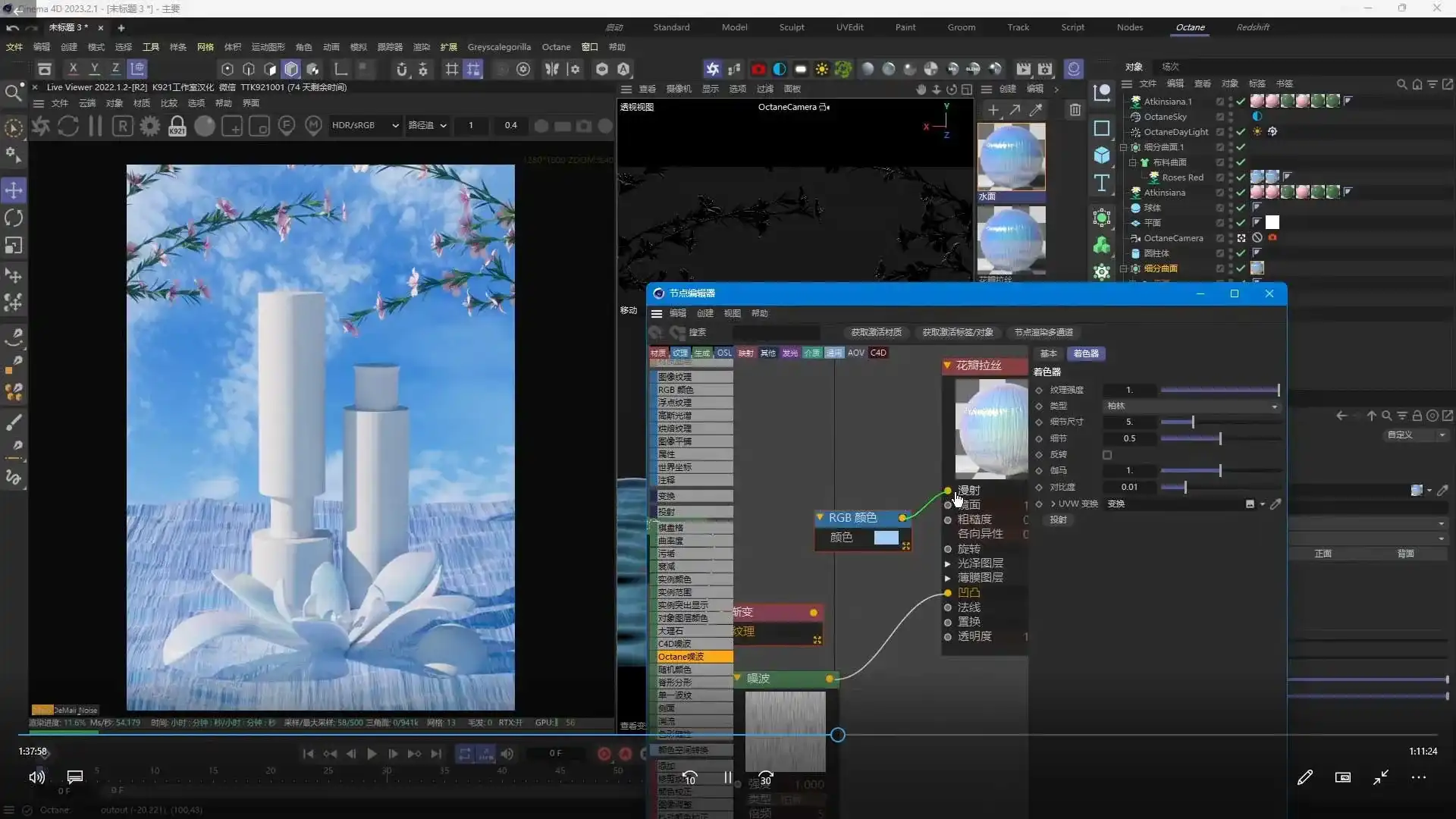1456x819 pixels.
Task: Open the HDR/sRGB dropdown in Live Viewer
Action: tap(364, 125)
